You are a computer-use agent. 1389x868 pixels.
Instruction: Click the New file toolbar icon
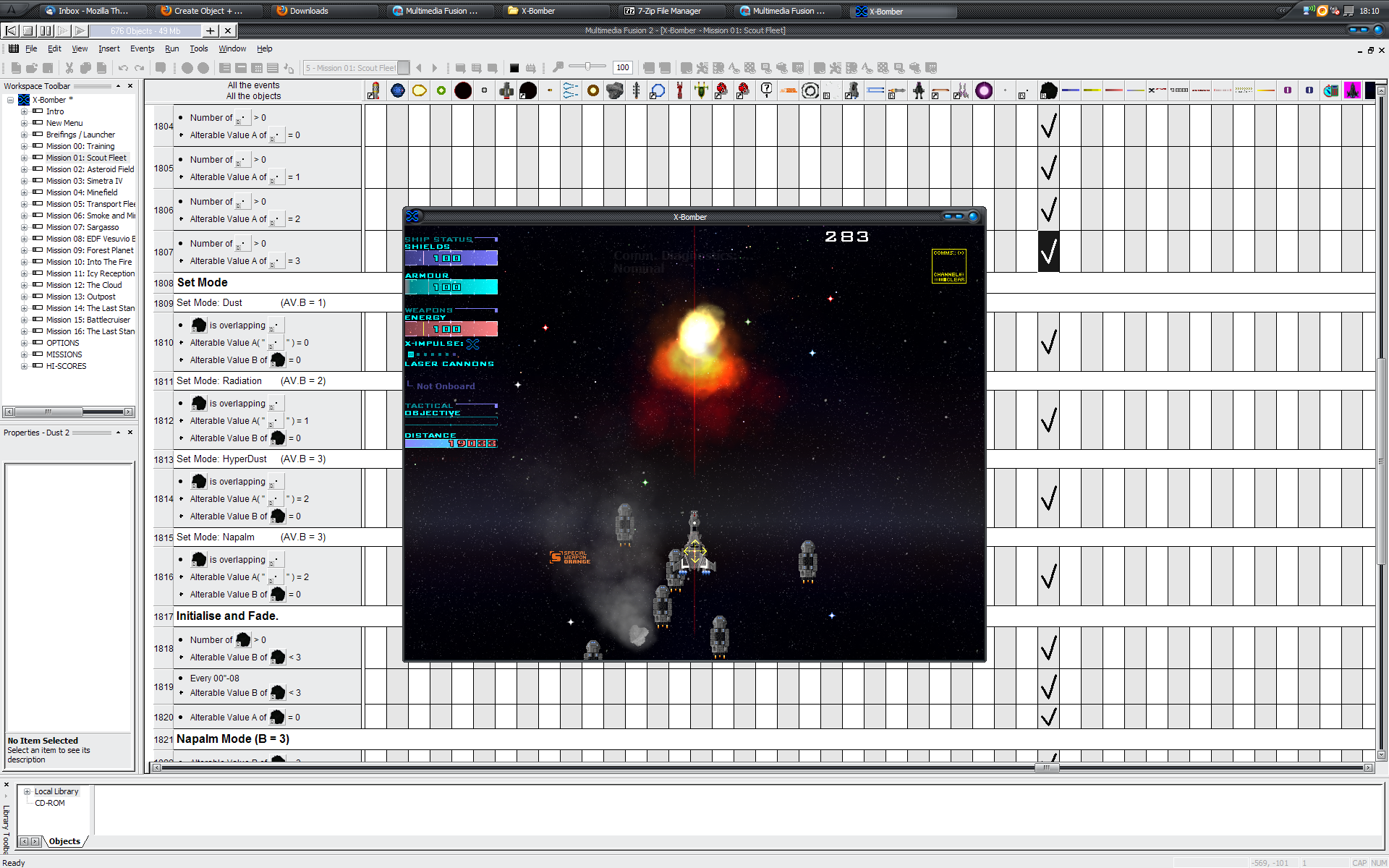16,68
